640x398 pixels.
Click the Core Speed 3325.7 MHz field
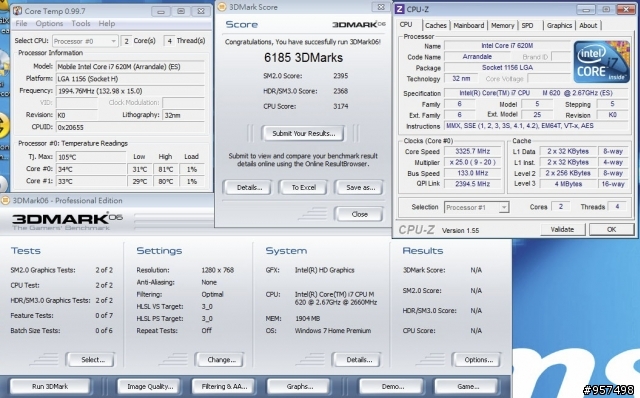[x=473, y=151]
